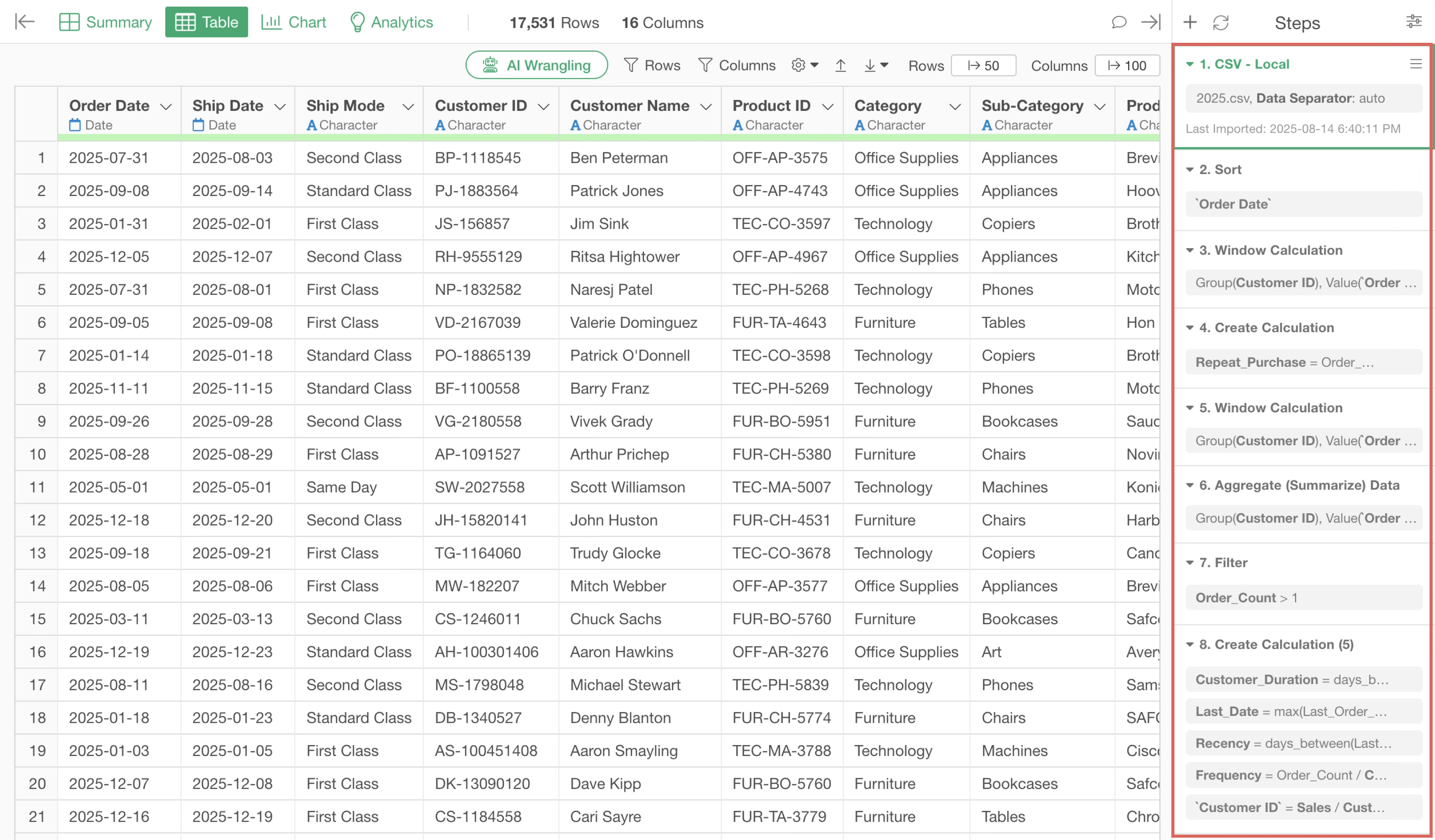Switch to the Analytics tab
Image resolution: width=1435 pixels, height=840 pixels.
[x=391, y=22]
